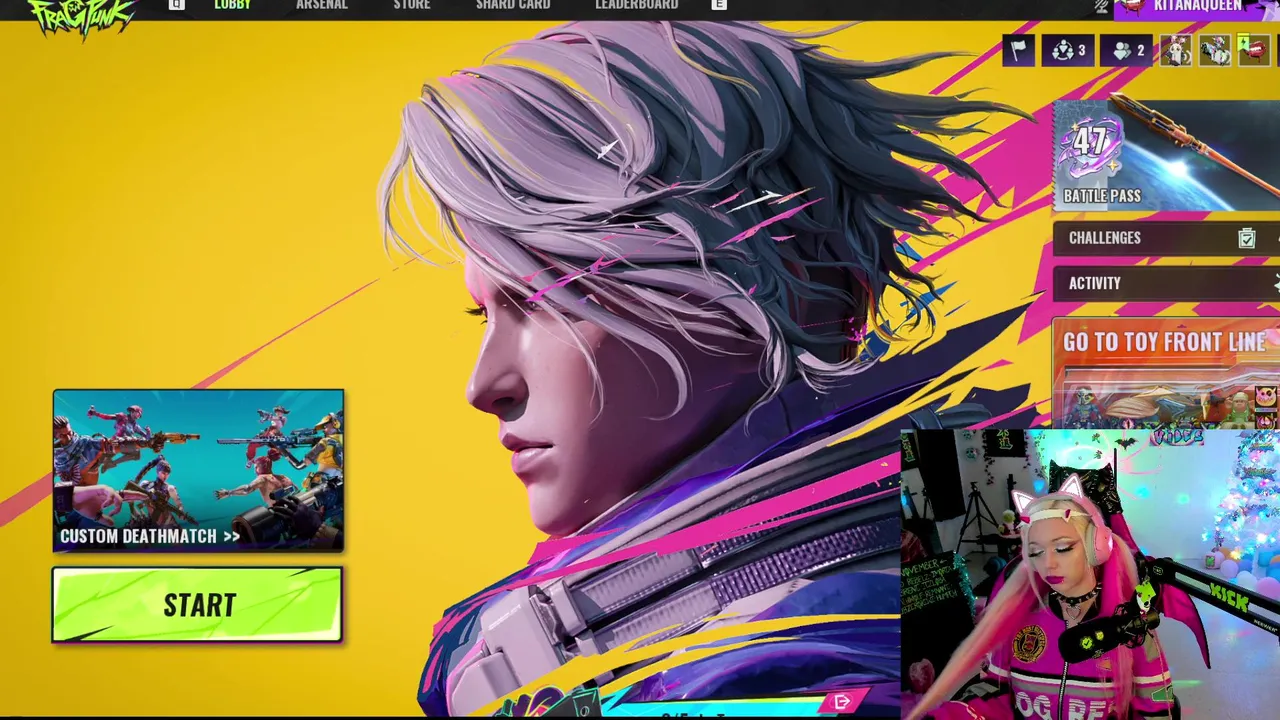Open the Shard Card tab
This screenshot has height=720, width=1280.
click(x=513, y=5)
